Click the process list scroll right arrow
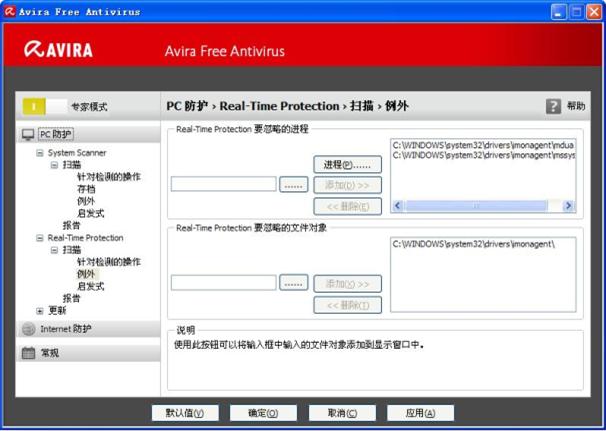The width and height of the screenshot is (606, 431). [569, 206]
